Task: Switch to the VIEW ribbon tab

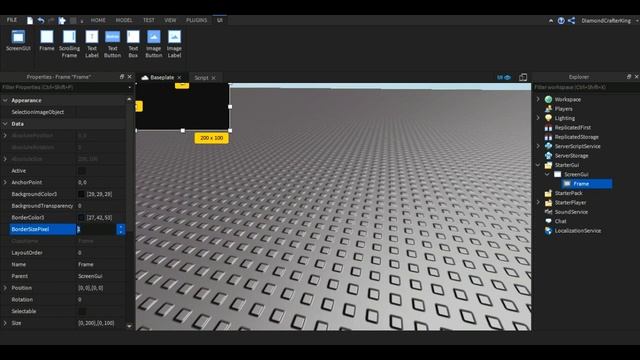Action: (170, 20)
